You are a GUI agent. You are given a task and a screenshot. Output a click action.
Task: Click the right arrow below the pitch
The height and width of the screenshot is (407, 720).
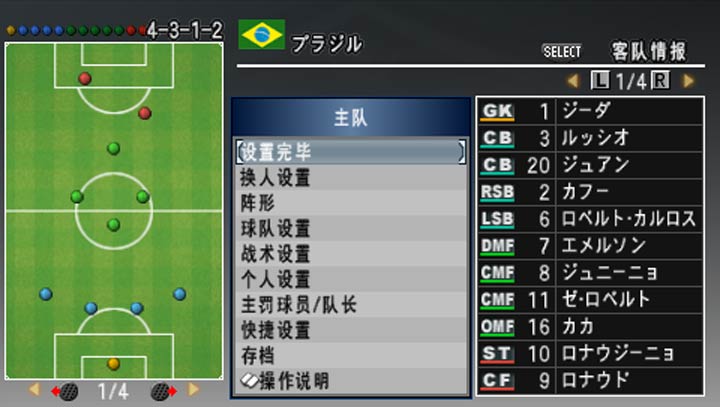coord(193,390)
